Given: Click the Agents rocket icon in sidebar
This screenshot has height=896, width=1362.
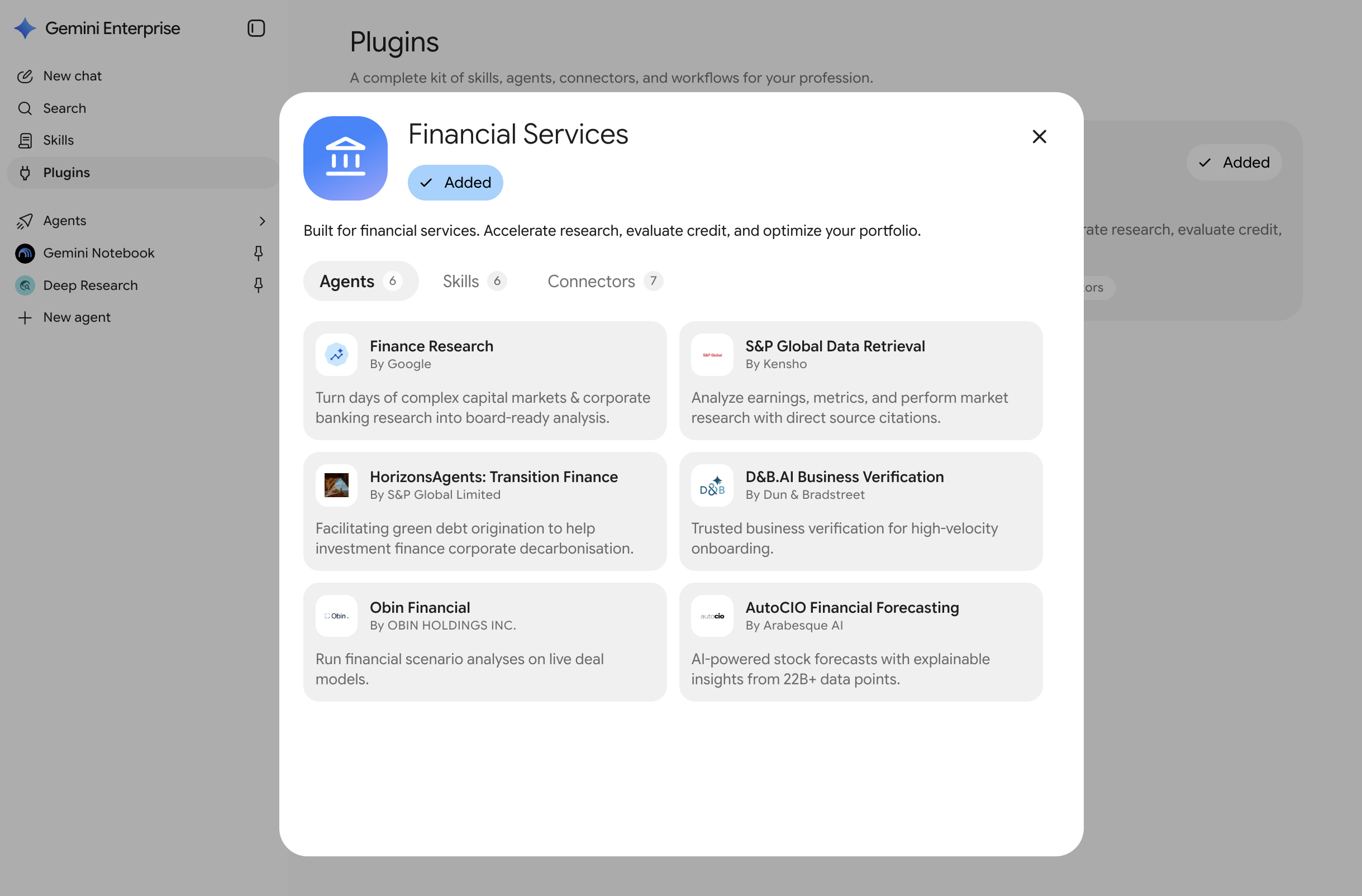Looking at the screenshot, I should [25, 221].
